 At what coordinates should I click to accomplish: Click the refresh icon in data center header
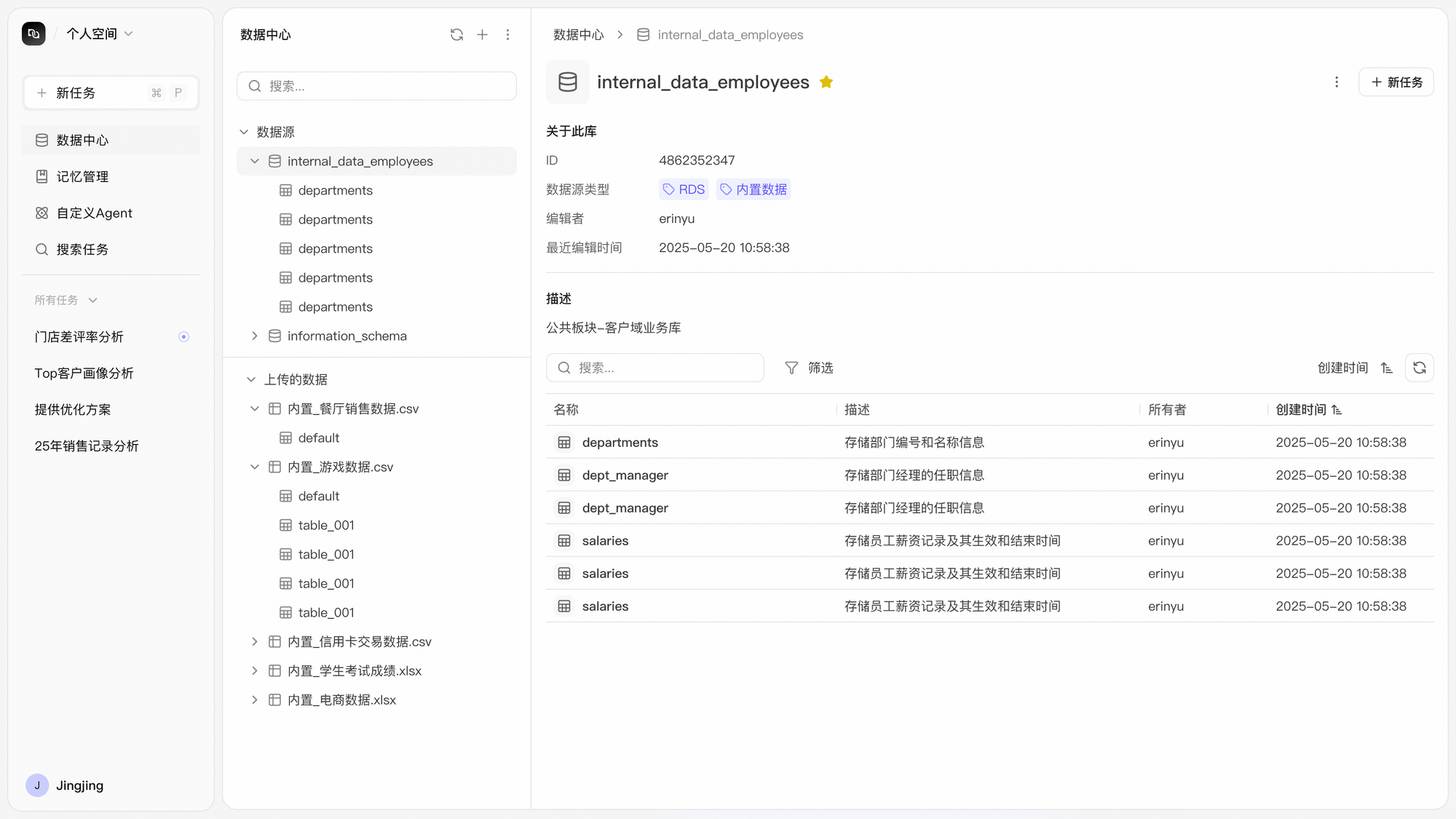(456, 35)
